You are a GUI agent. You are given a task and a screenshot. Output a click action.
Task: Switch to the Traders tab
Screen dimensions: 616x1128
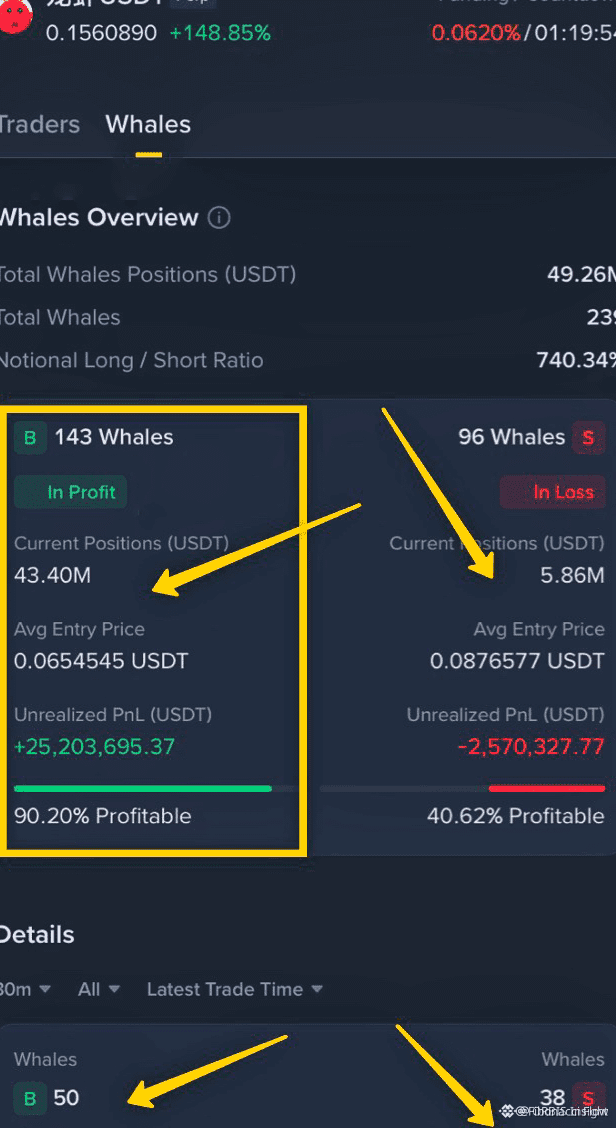pyautogui.click(x=39, y=124)
